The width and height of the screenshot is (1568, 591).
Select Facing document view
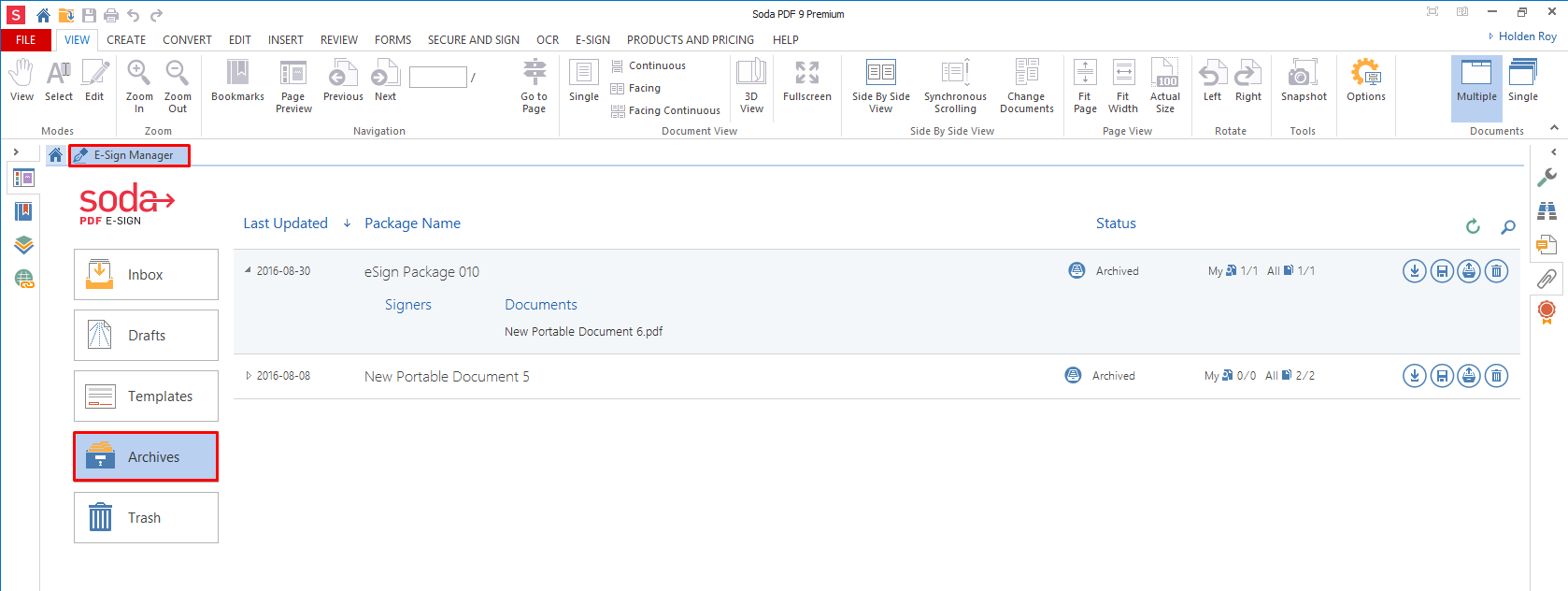[x=635, y=88]
